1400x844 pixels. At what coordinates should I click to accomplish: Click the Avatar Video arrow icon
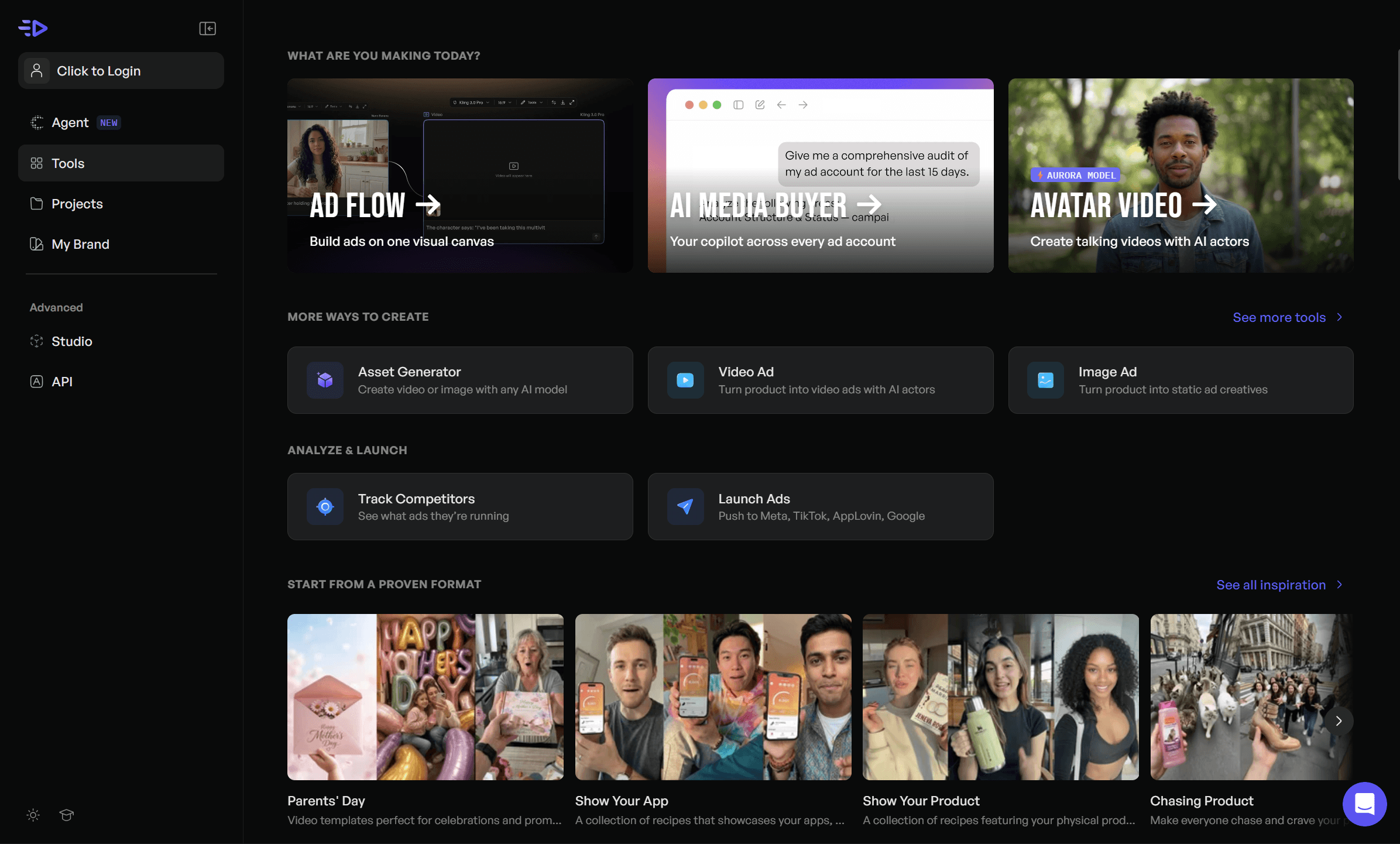1205,205
